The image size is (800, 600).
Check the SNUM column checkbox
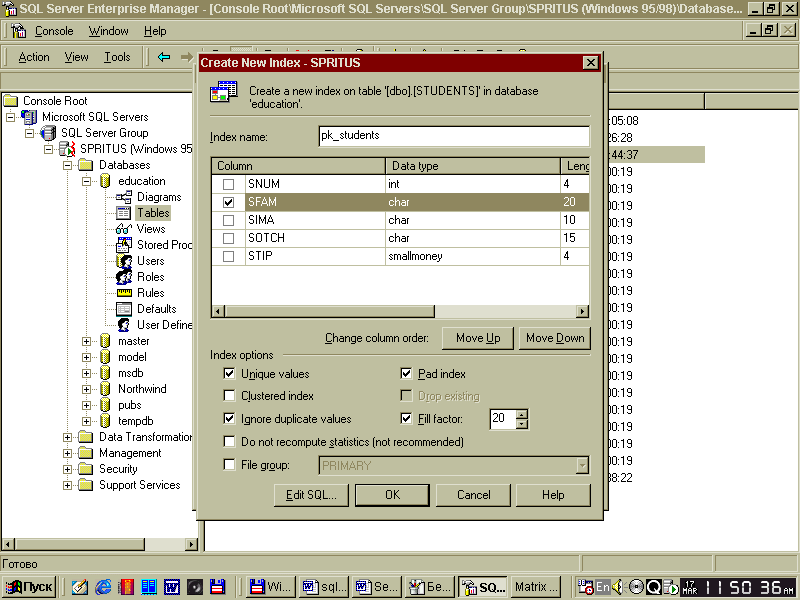(x=229, y=184)
